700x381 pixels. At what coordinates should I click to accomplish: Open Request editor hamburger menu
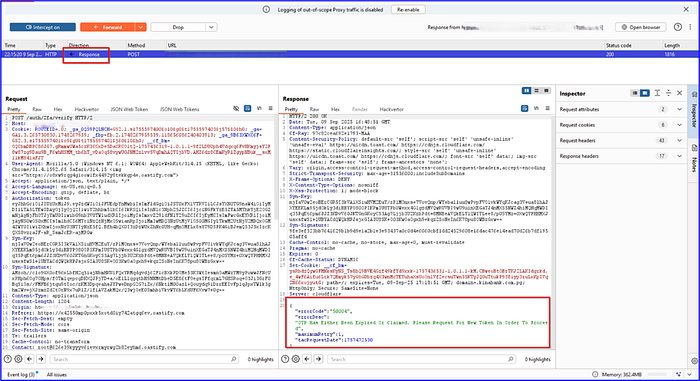271,109
